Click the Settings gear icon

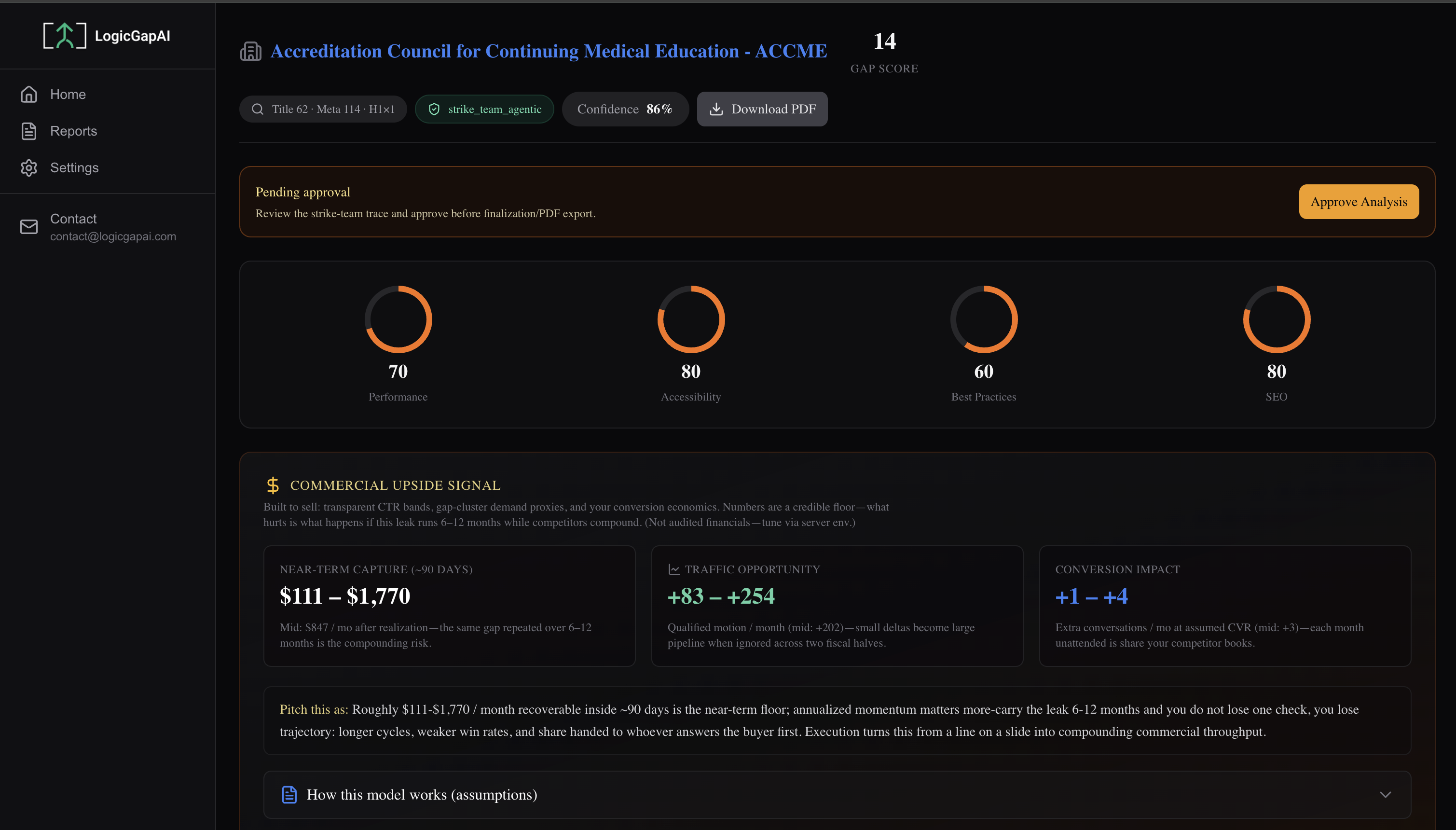coord(29,167)
